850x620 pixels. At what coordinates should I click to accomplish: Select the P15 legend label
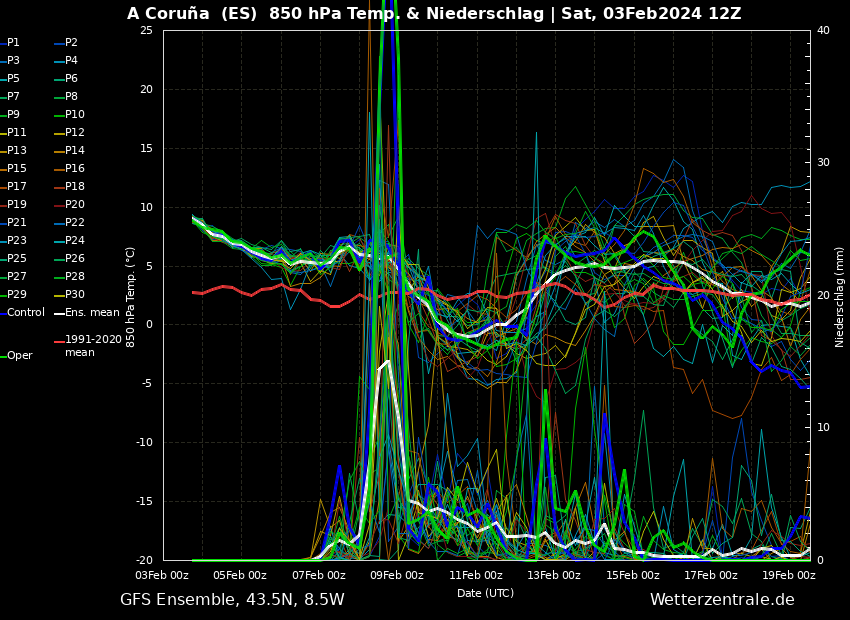(x=17, y=168)
